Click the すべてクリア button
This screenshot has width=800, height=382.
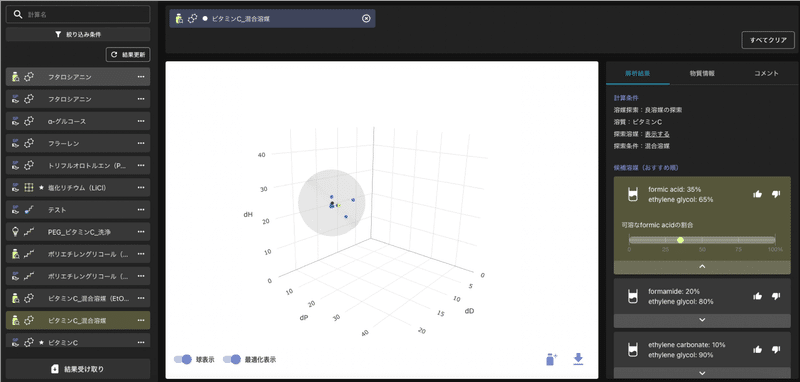(x=768, y=40)
